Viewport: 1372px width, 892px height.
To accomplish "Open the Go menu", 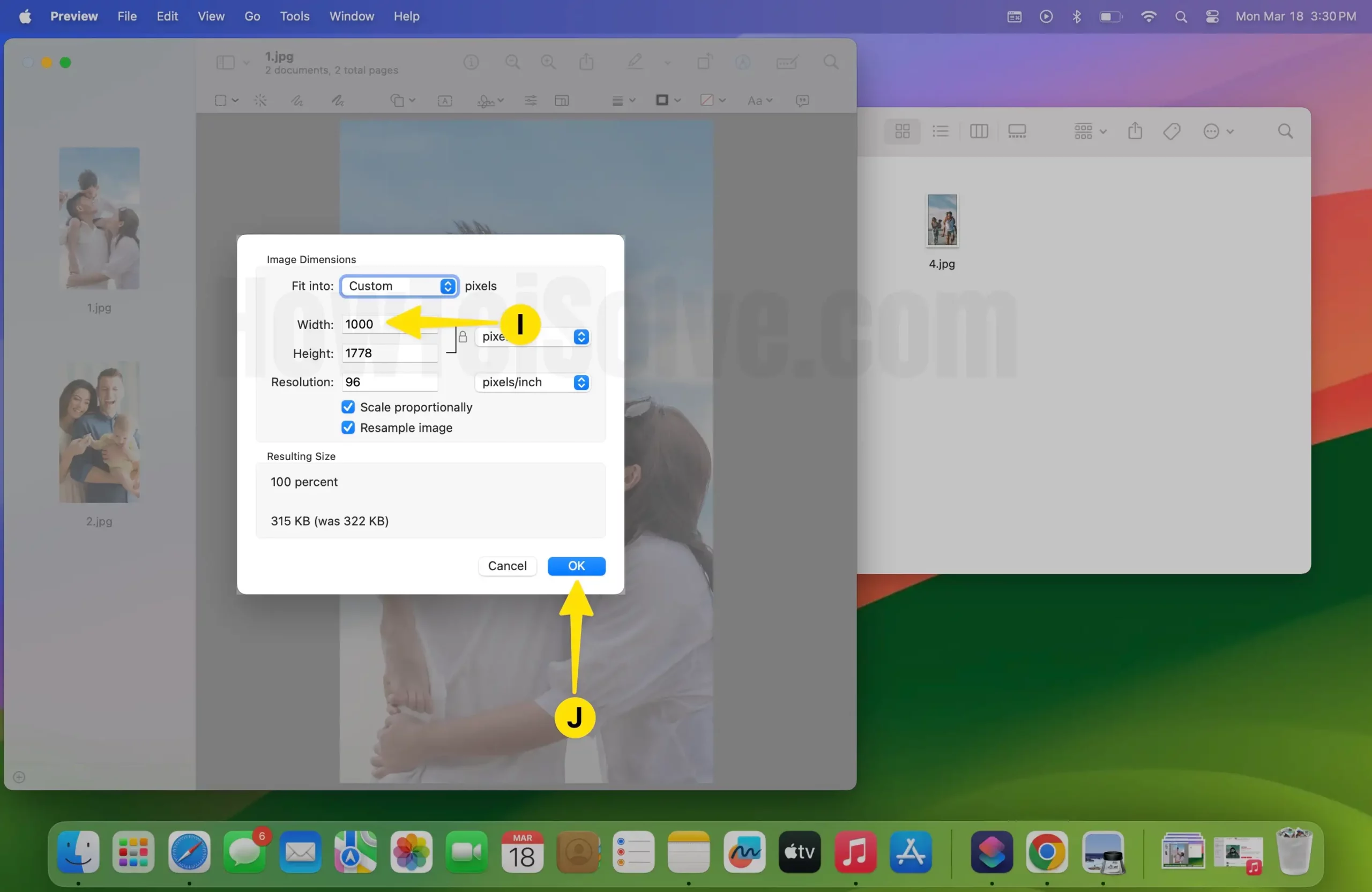I will coord(252,16).
